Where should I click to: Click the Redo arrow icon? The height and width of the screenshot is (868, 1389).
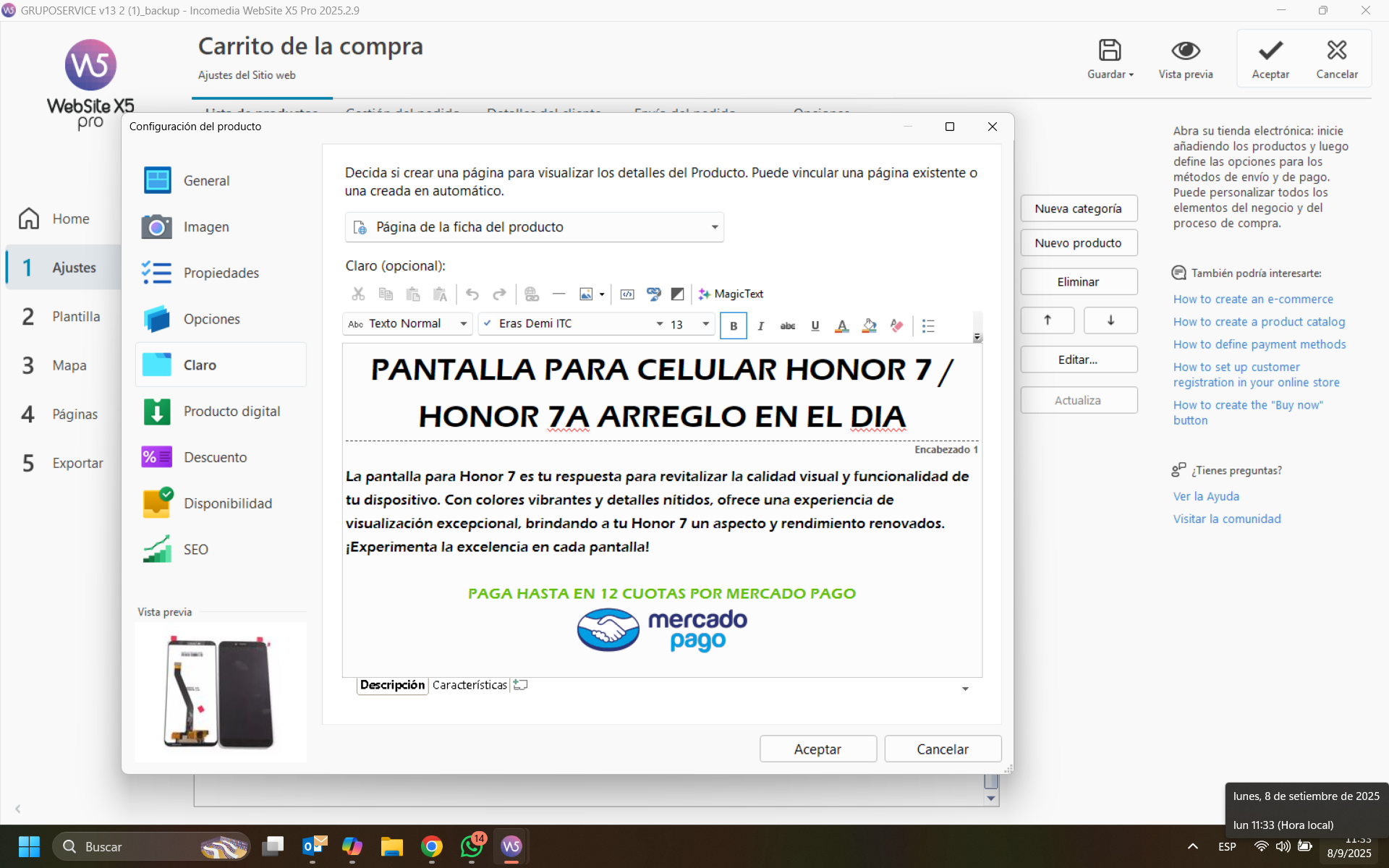click(x=499, y=294)
